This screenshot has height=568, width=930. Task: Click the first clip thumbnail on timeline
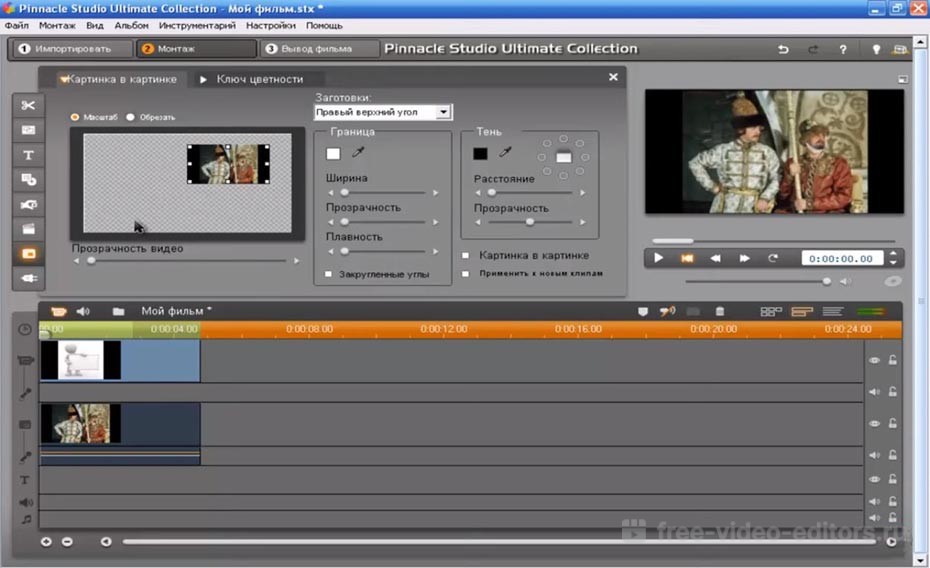point(81,360)
